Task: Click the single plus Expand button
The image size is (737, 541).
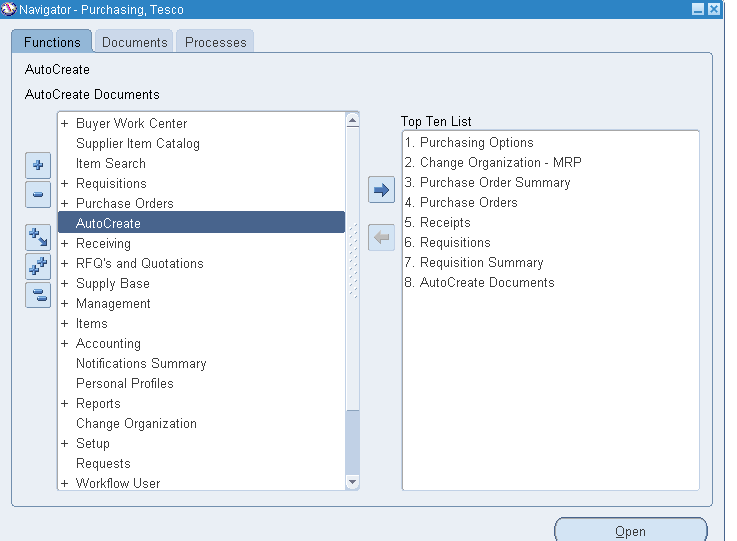Action: pyautogui.click(x=38, y=166)
